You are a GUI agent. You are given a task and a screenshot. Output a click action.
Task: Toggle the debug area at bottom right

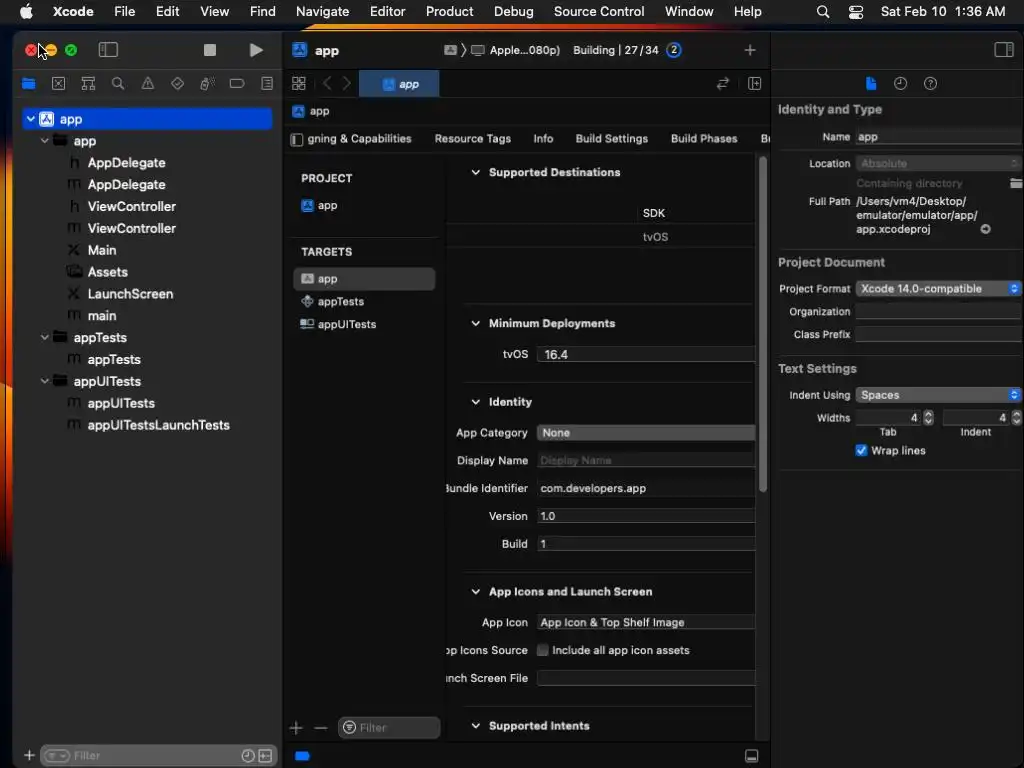(752, 756)
